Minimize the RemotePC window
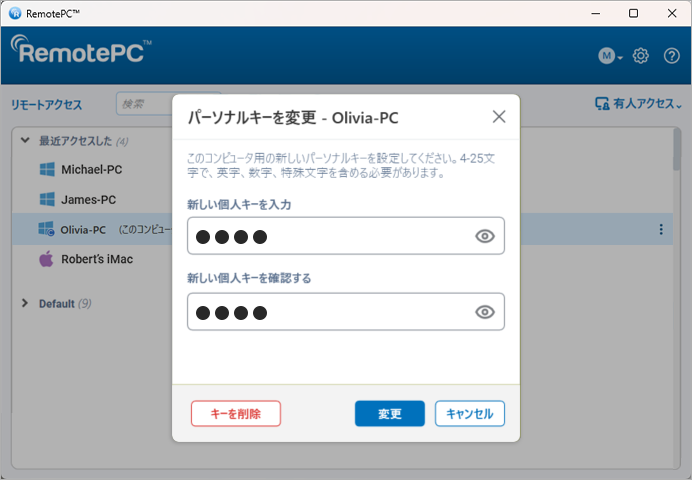692x480 pixels. (595, 14)
